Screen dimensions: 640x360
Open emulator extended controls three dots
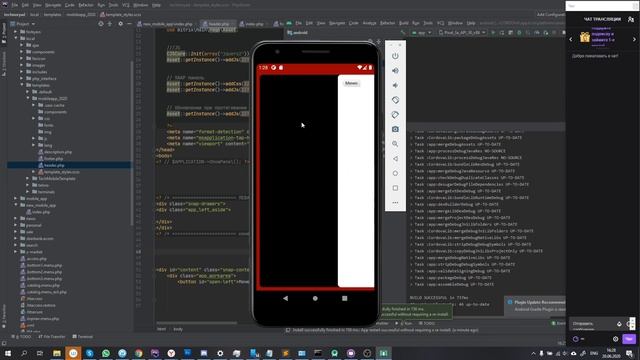(395, 203)
